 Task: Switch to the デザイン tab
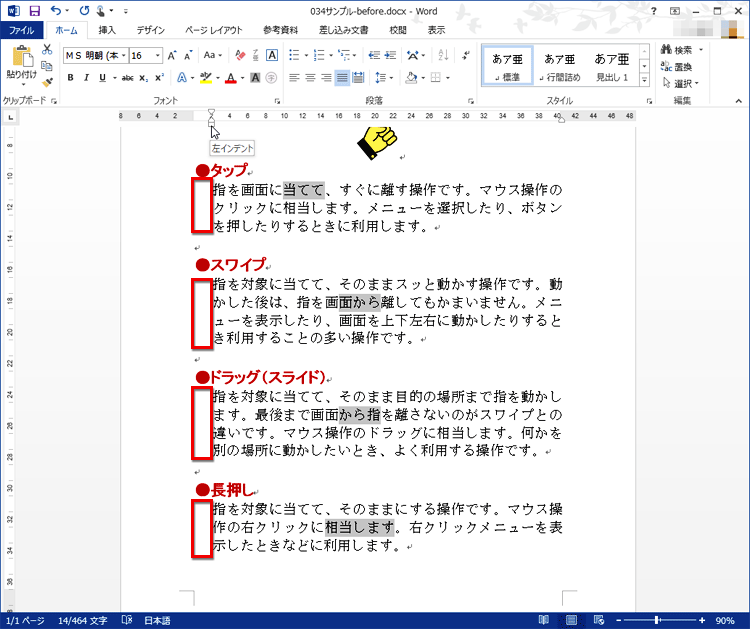coord(151,30)
